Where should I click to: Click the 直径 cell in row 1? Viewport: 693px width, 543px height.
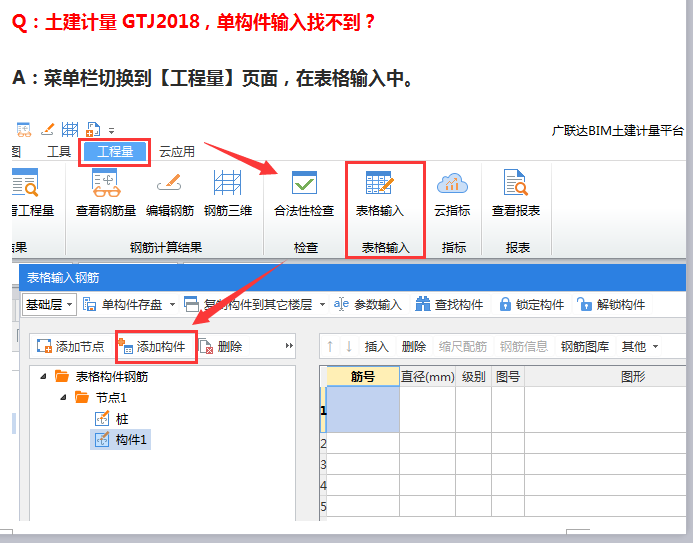coord(427,410)
